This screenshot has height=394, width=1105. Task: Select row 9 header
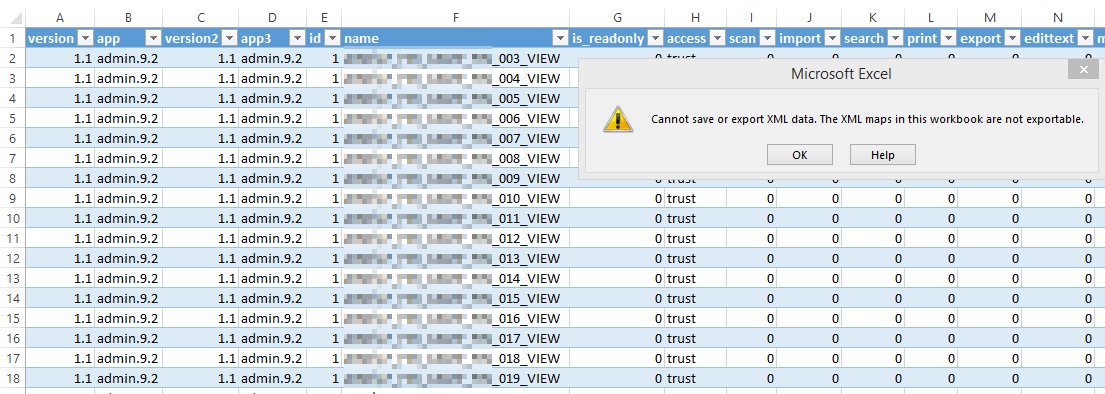coord(13,198)
